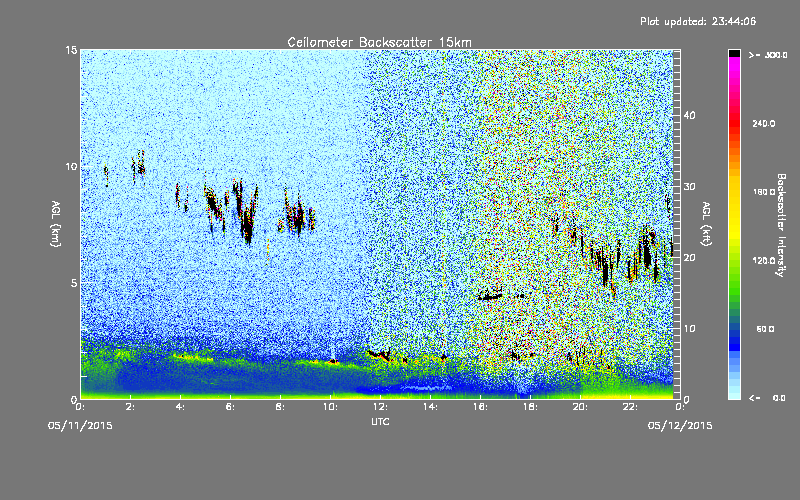Click the '12:' hour tick label
The width and height of the screenshot is (800, 500).
[380, 407]
